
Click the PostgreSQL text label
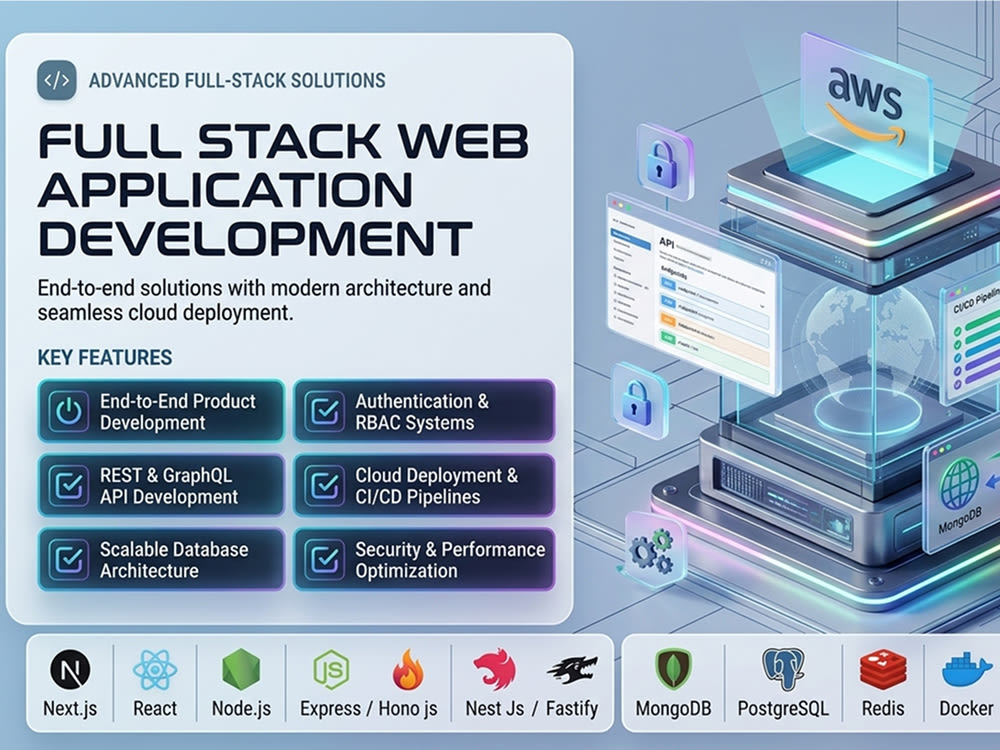783,709
